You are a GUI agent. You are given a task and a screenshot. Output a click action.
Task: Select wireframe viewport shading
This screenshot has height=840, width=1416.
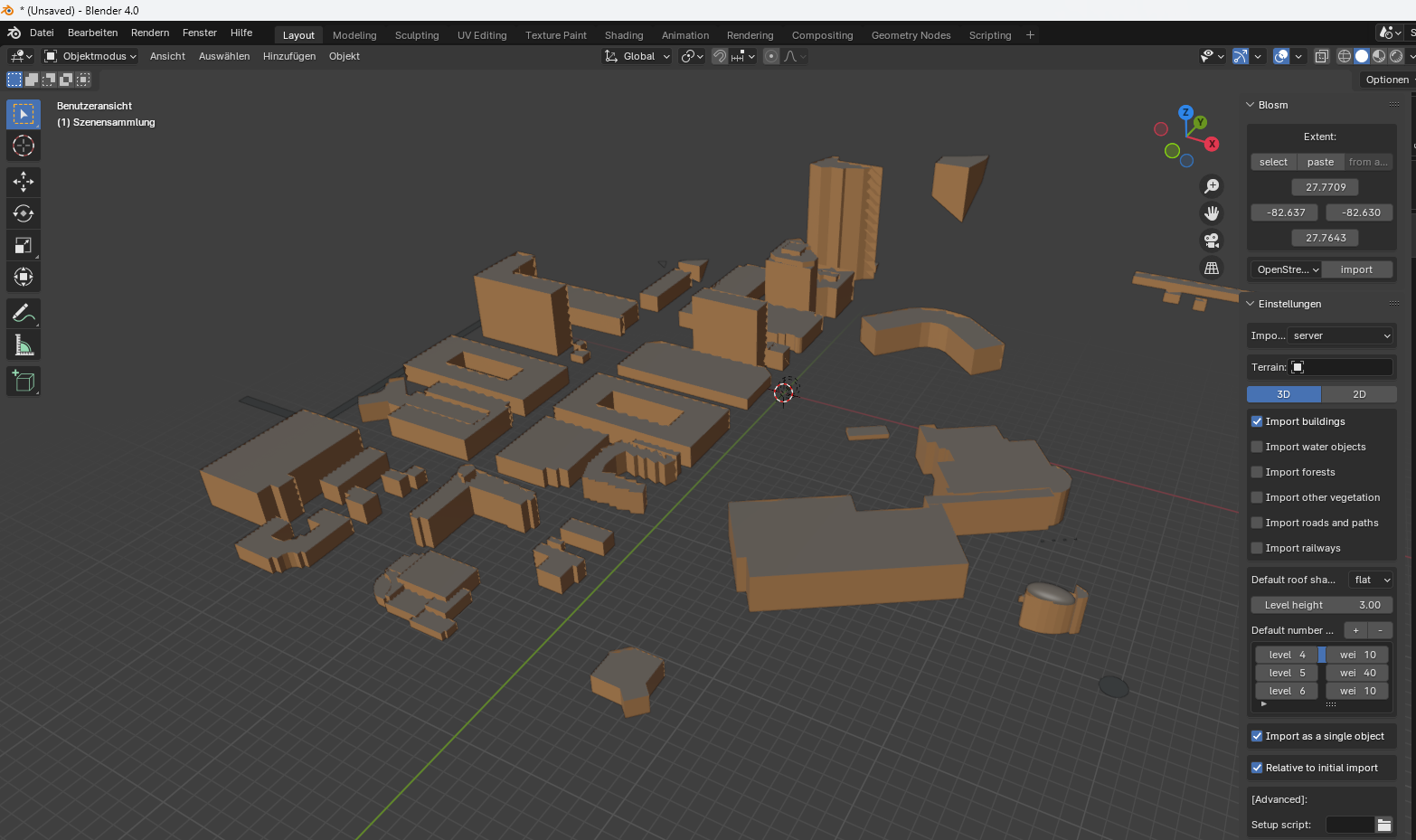coord(1345,56)
